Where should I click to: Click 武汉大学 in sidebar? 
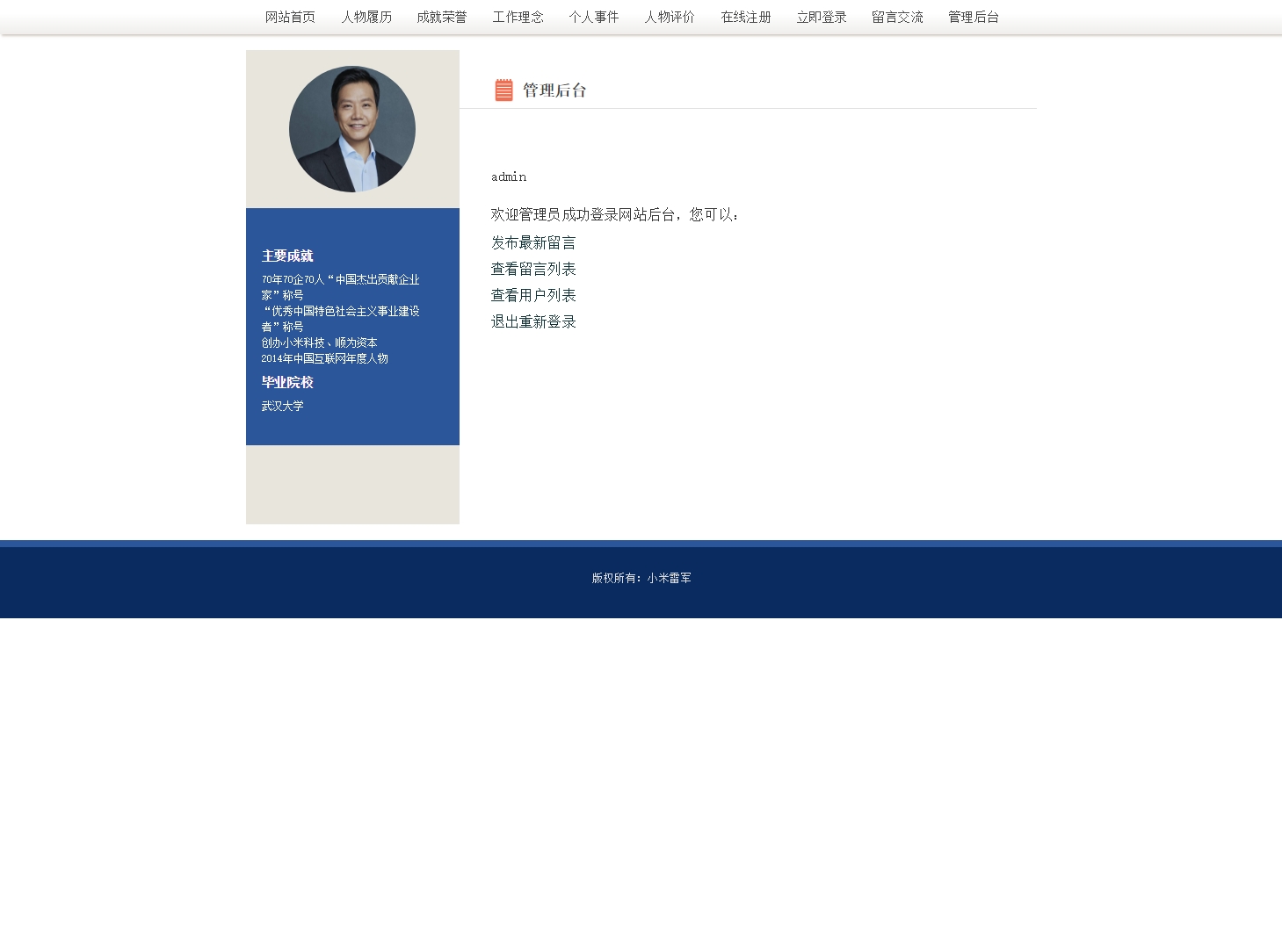282,406
